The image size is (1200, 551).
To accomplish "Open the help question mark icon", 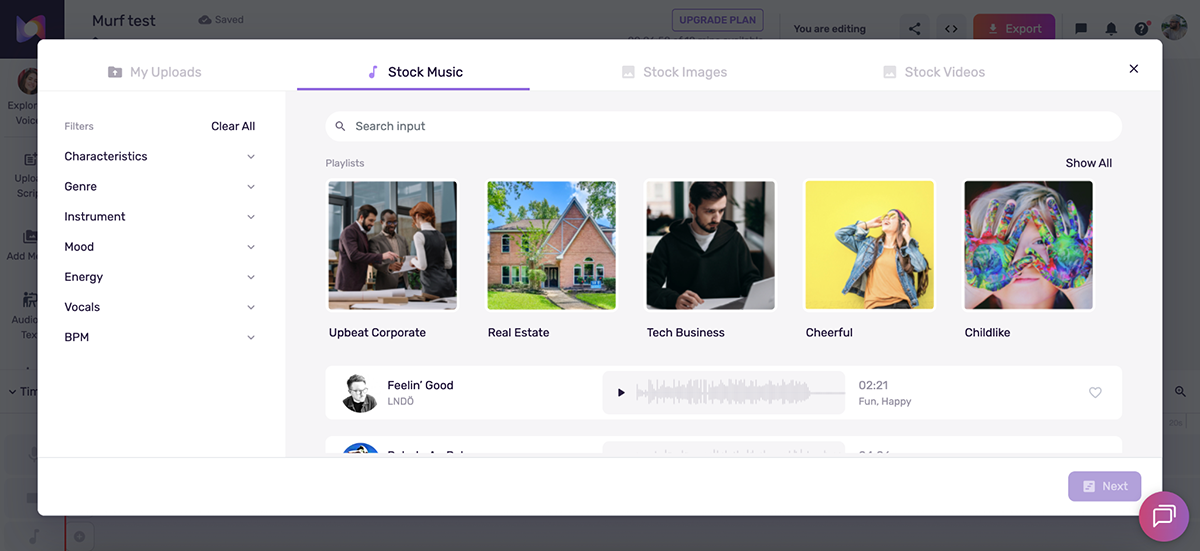I will pyautogui.click(x=1141, y=29).
